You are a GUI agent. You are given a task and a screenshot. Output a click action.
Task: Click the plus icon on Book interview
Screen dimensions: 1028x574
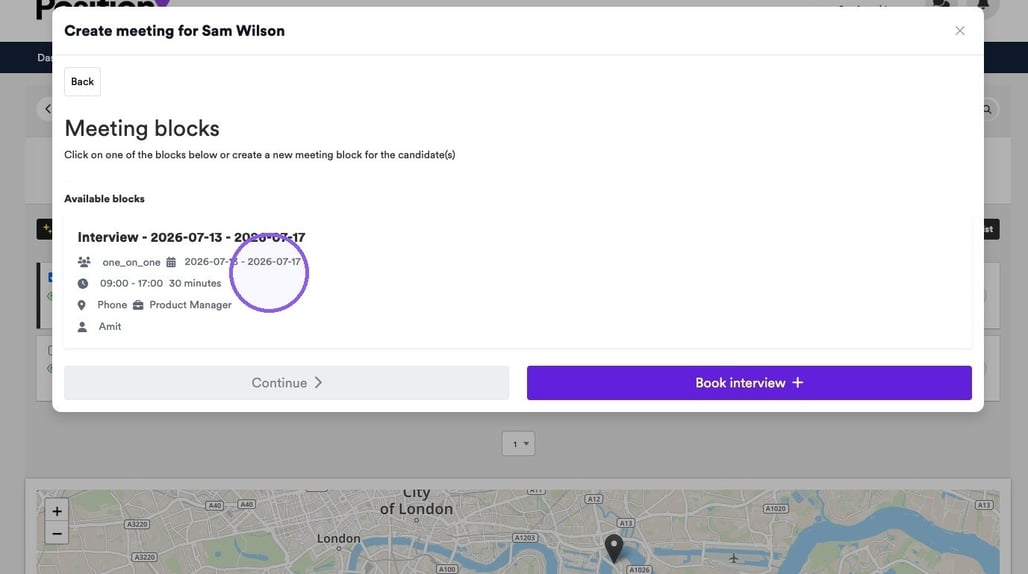click(x=797, y=382)
